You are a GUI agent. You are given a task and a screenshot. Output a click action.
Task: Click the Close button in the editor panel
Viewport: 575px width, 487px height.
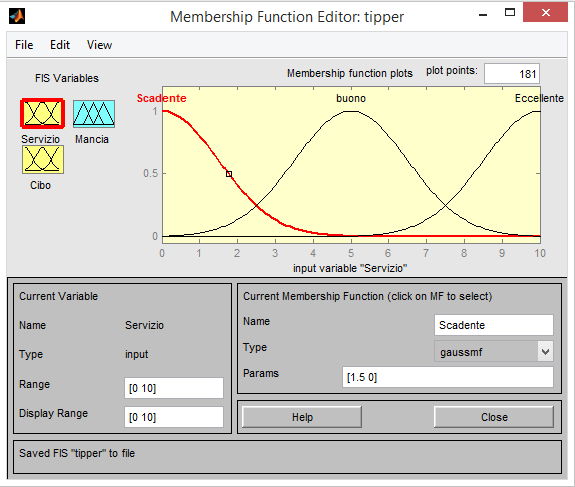click(494, 417)
